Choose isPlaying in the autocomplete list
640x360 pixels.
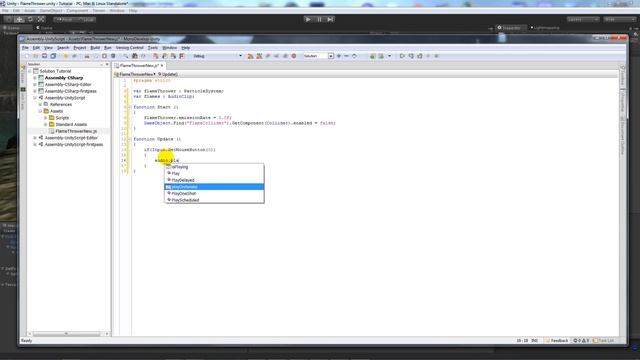(x=214, y=167)
